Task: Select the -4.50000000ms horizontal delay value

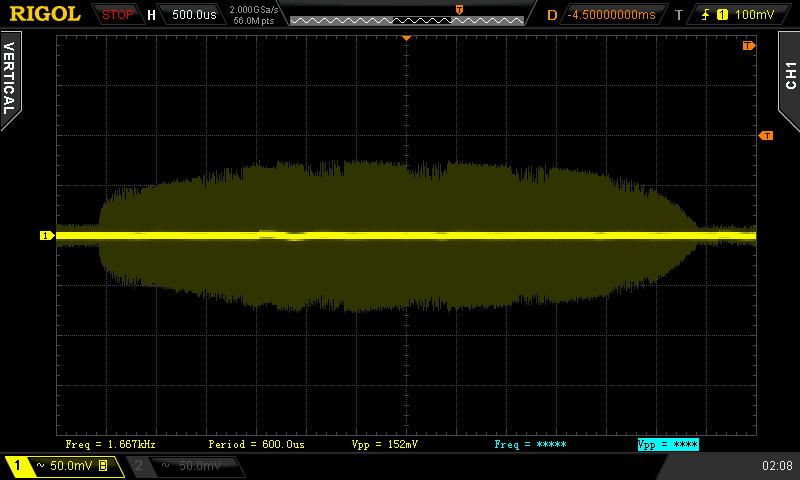Action: (611, 15)
